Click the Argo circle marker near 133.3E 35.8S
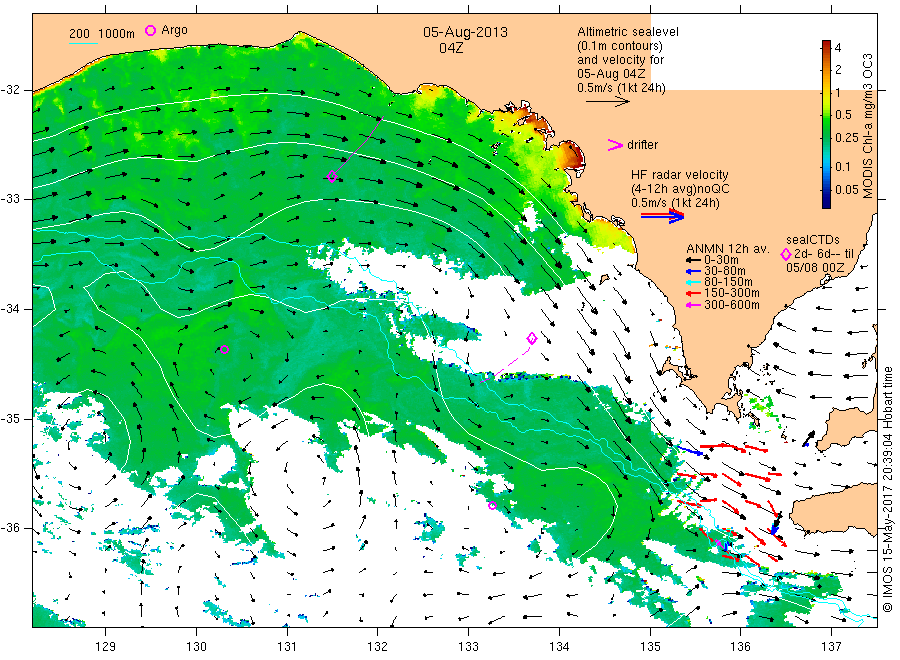 492,506
